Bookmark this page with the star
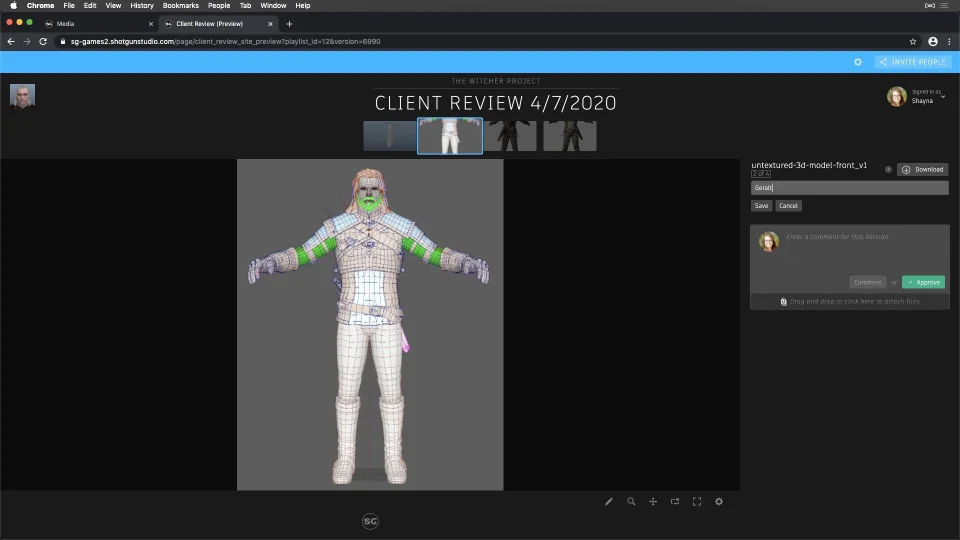Screen dimensions: 960x540 coord(913,42)
